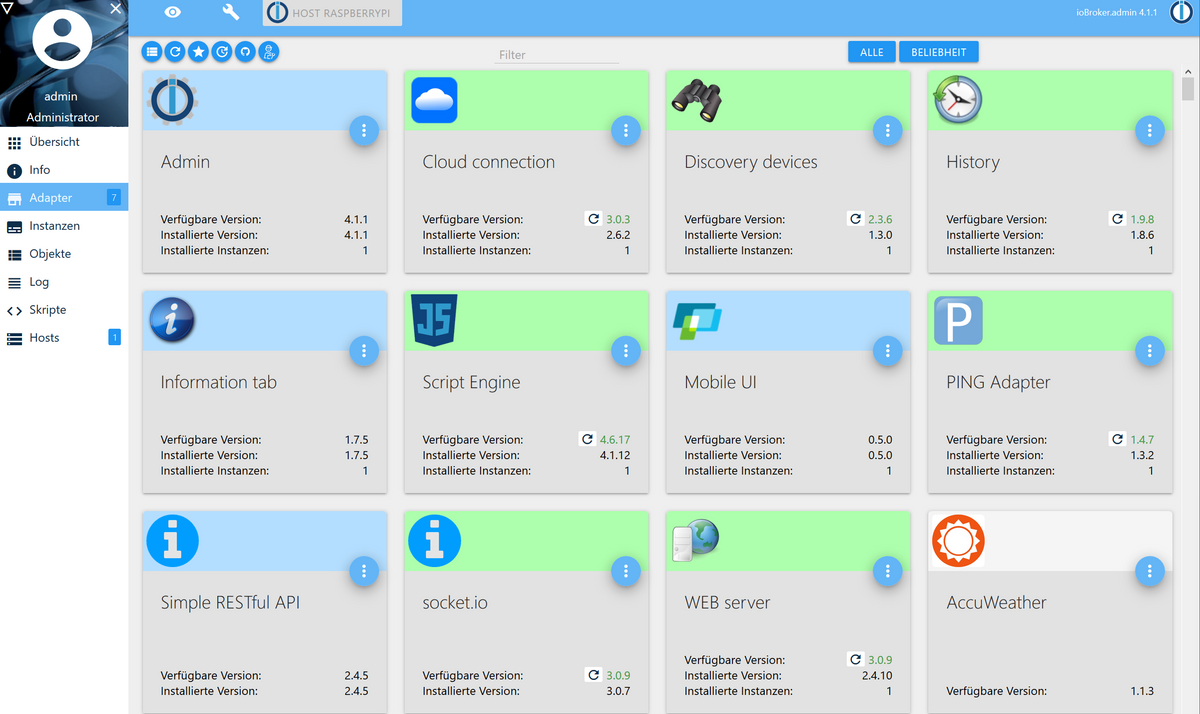Open the Objekte menu item
The width and height of the screenshot is (1200, 714).
[64, 254]
